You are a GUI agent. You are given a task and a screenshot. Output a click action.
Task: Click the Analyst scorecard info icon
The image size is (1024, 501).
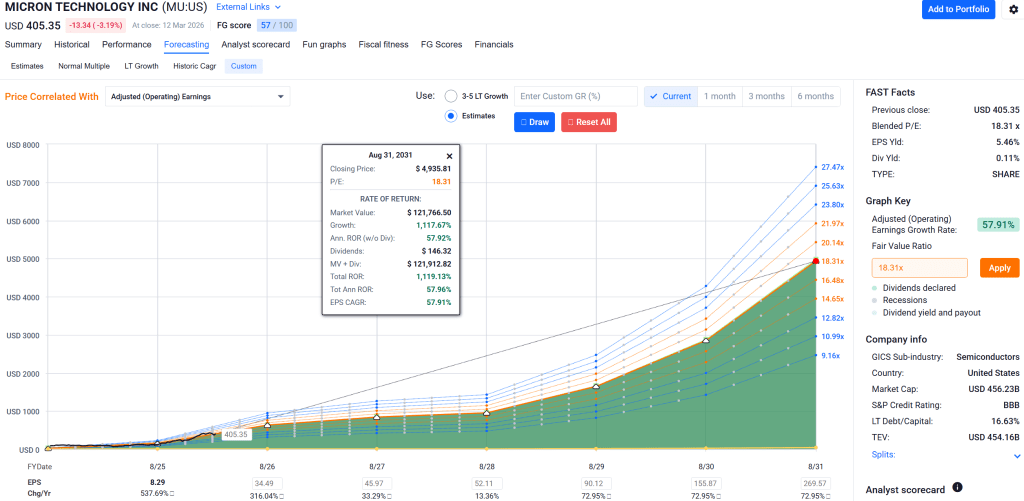pos(957,488)
